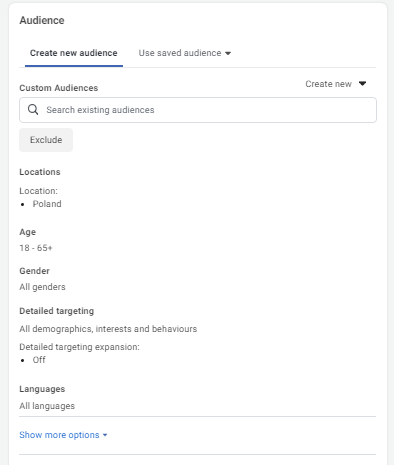
Task: Open the Use saved audience tab
Action: pos(185,53)
